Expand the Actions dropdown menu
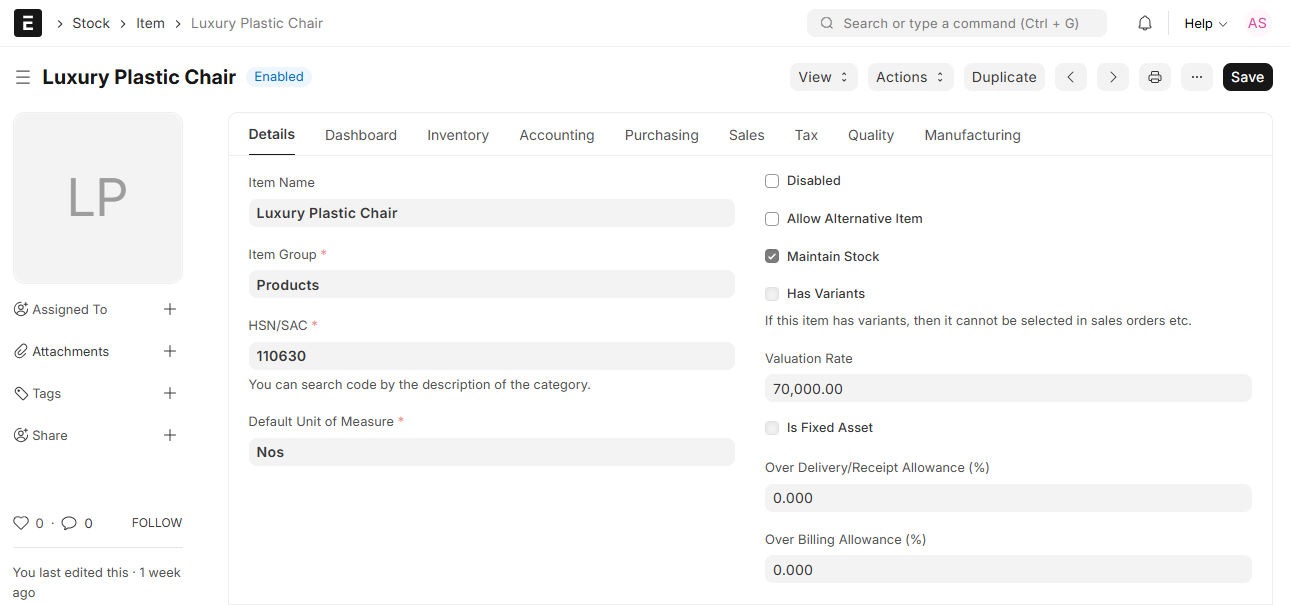The height and width of the screenshot is (605, 1290). [x=909, y=77]
